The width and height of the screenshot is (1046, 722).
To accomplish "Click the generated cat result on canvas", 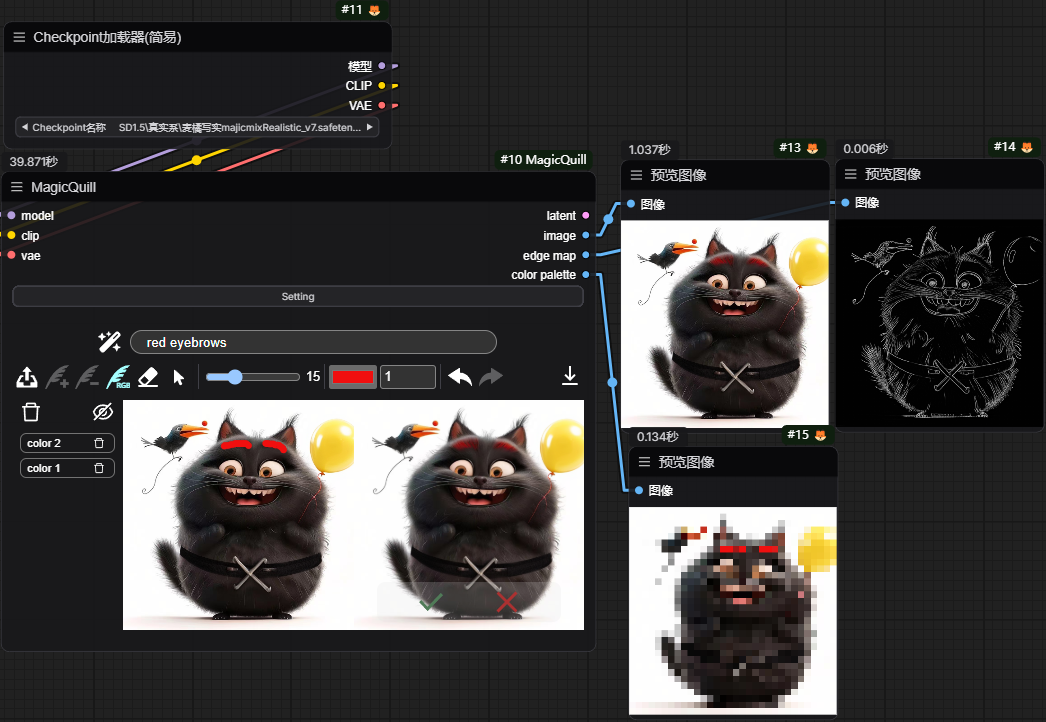I will (x=469, y=514).
